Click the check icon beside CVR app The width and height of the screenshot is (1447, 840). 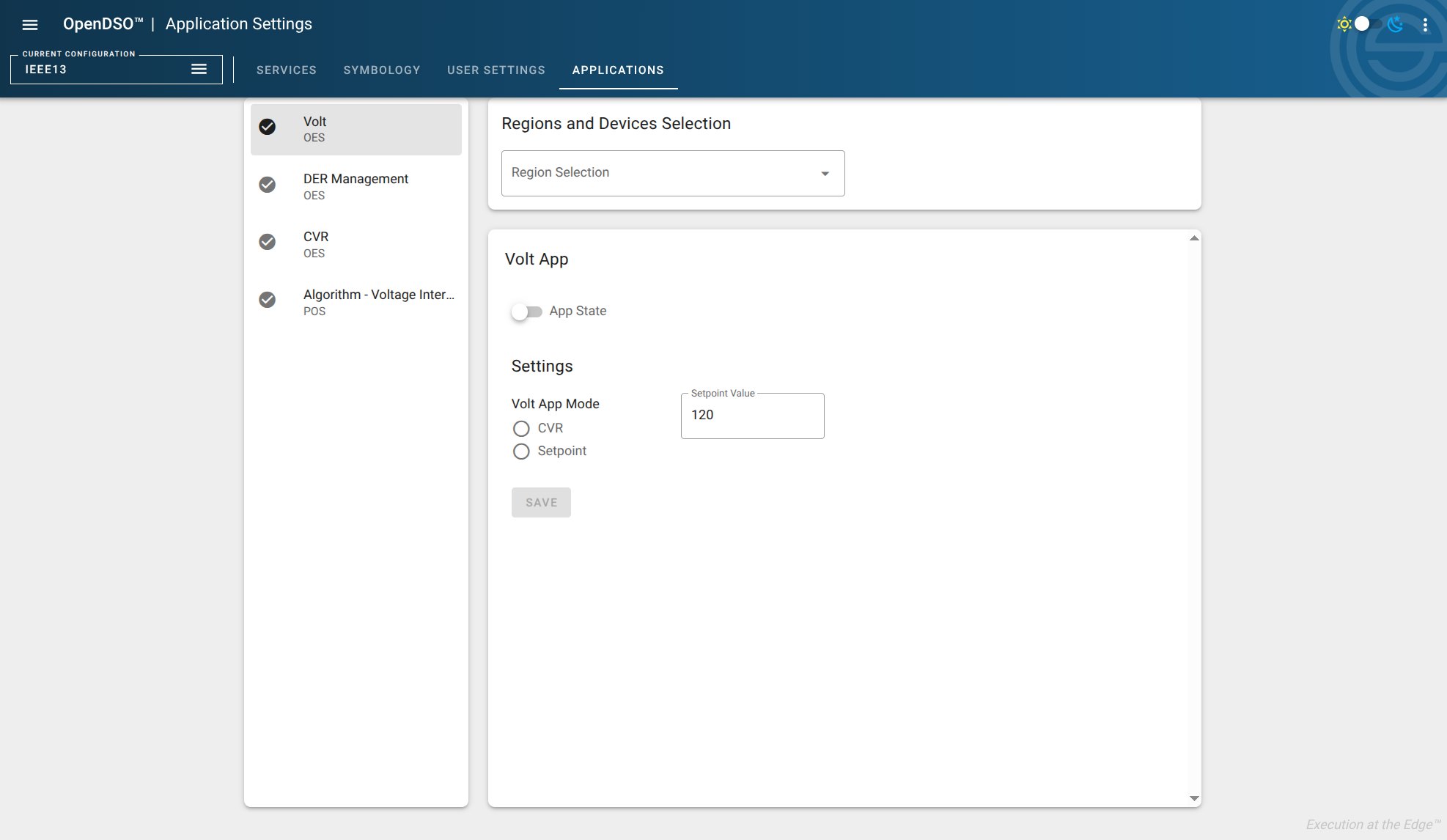[268, 242]
